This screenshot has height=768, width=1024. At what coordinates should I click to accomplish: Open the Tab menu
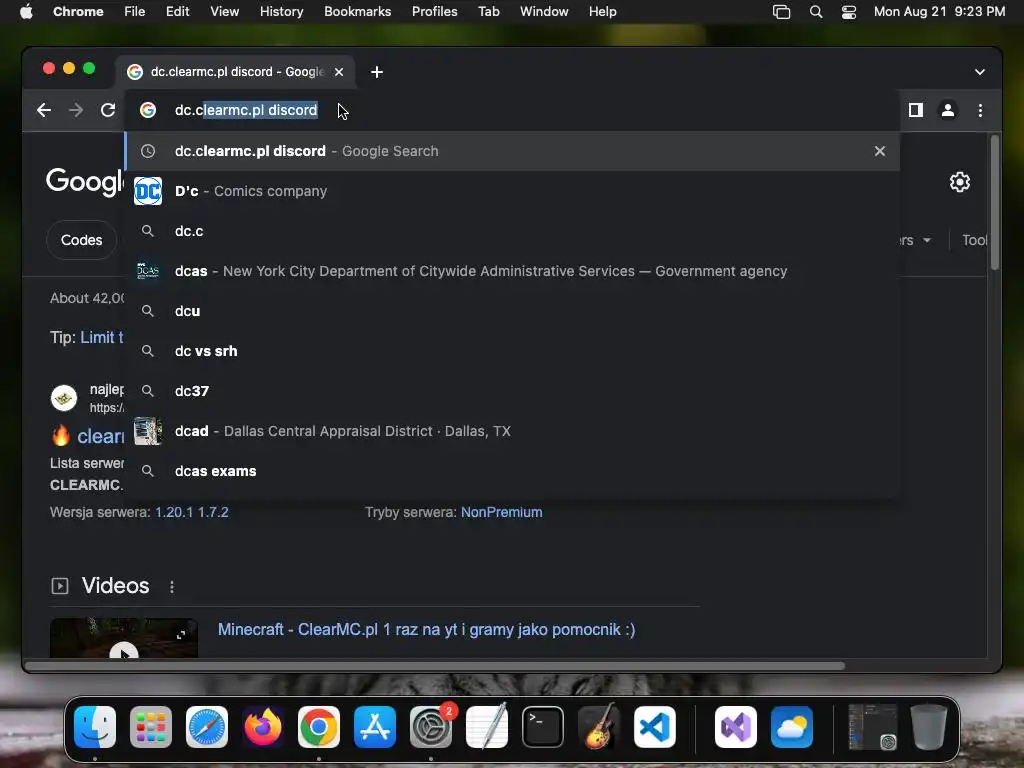pyautogui.click(x=488, y=12)
